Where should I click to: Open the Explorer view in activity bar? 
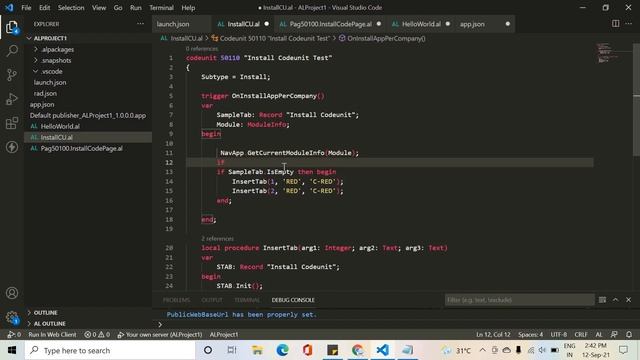12,27
